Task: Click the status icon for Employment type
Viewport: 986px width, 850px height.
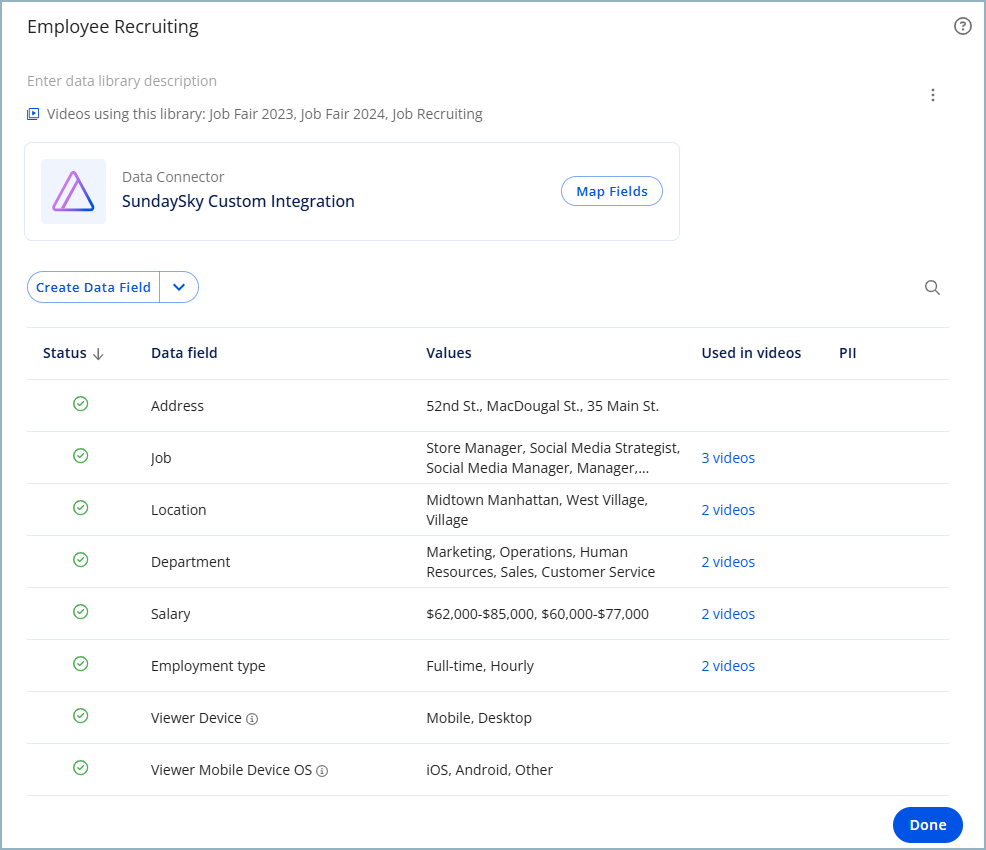Action: (x=80, y=664)
